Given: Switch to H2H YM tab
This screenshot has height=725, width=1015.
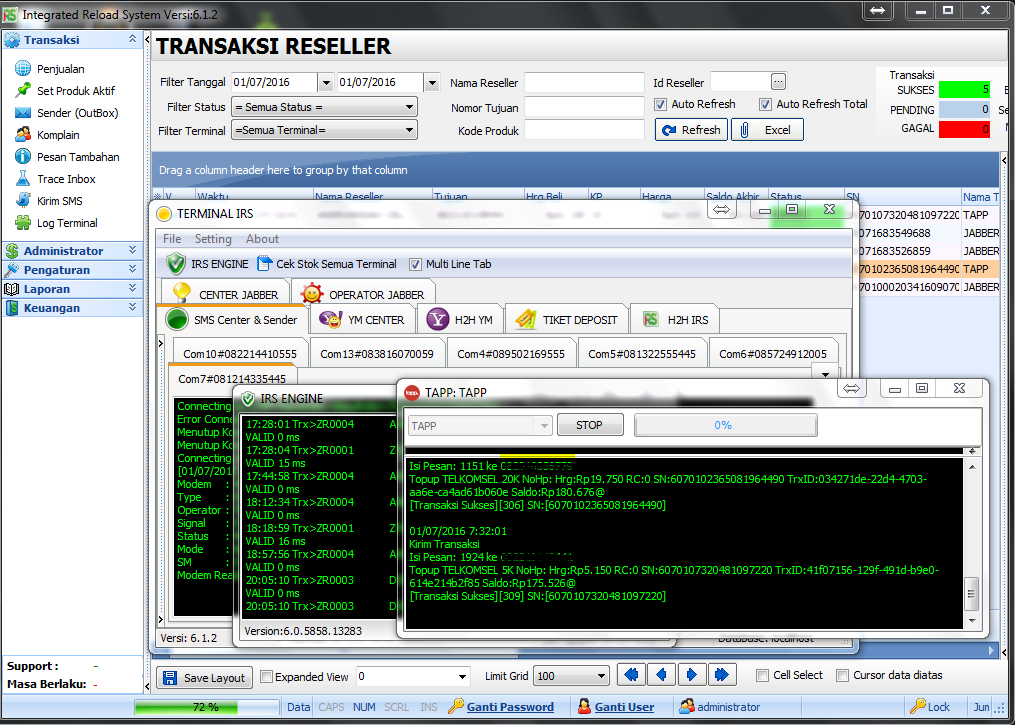Looking at the screenshot, I should [461, 319].
